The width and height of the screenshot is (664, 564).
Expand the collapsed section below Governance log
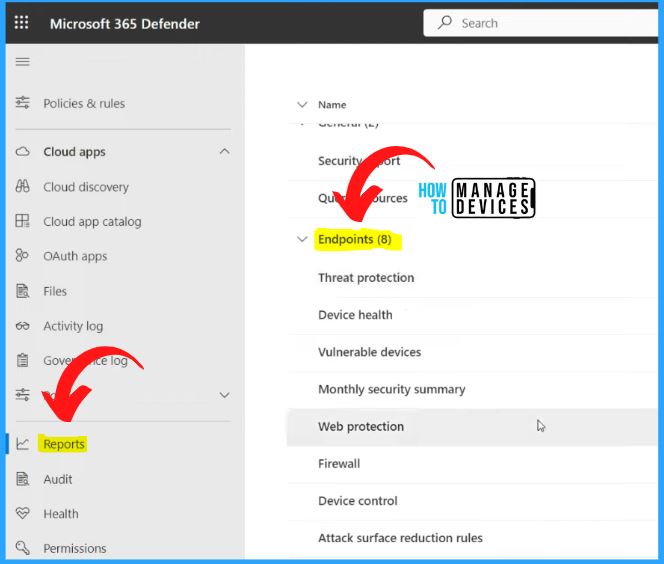click(x=224, y=395)
